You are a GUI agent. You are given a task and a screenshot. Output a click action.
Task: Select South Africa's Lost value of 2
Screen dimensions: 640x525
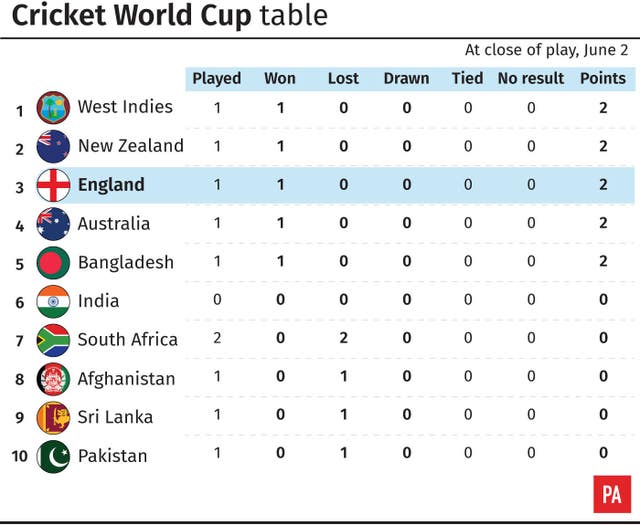click(343, 338)
